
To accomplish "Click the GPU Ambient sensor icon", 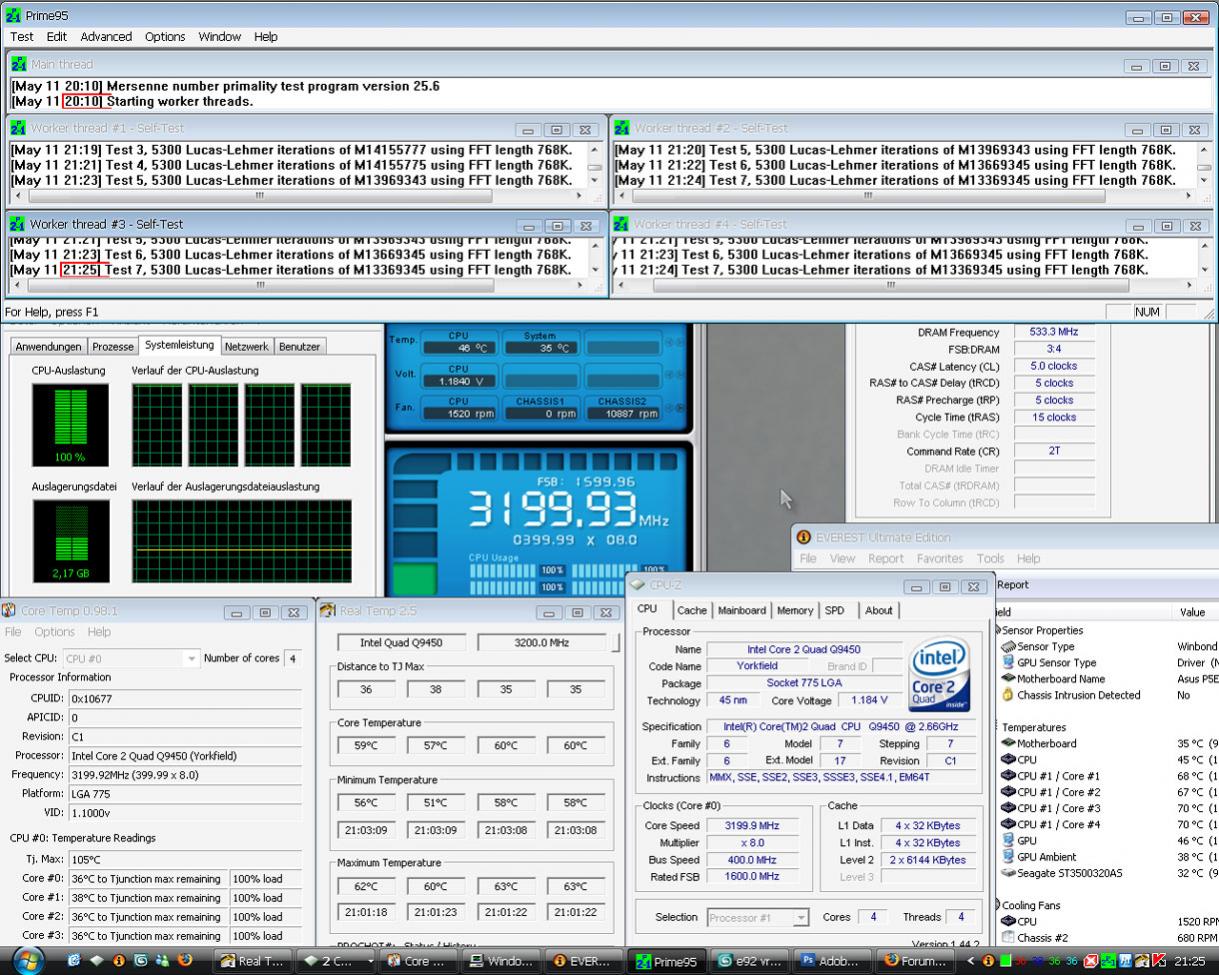I will click(x=1008, y=857).
